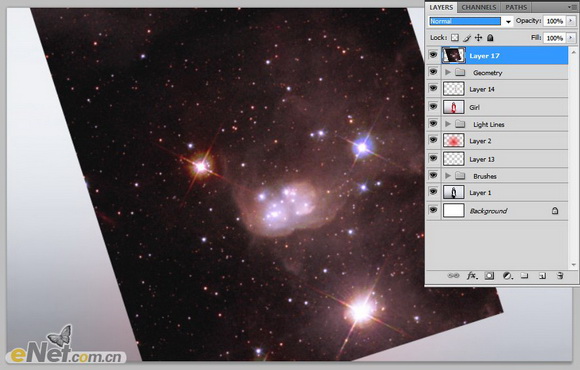Open the fx layer style menu
This screenshot has width=580, height=370.
(x=472, y=276)
